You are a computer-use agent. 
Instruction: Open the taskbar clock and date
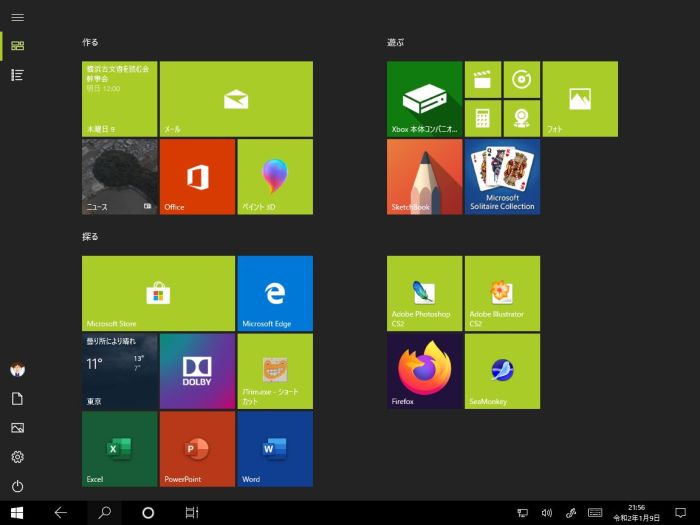click(x=636, y=513)
